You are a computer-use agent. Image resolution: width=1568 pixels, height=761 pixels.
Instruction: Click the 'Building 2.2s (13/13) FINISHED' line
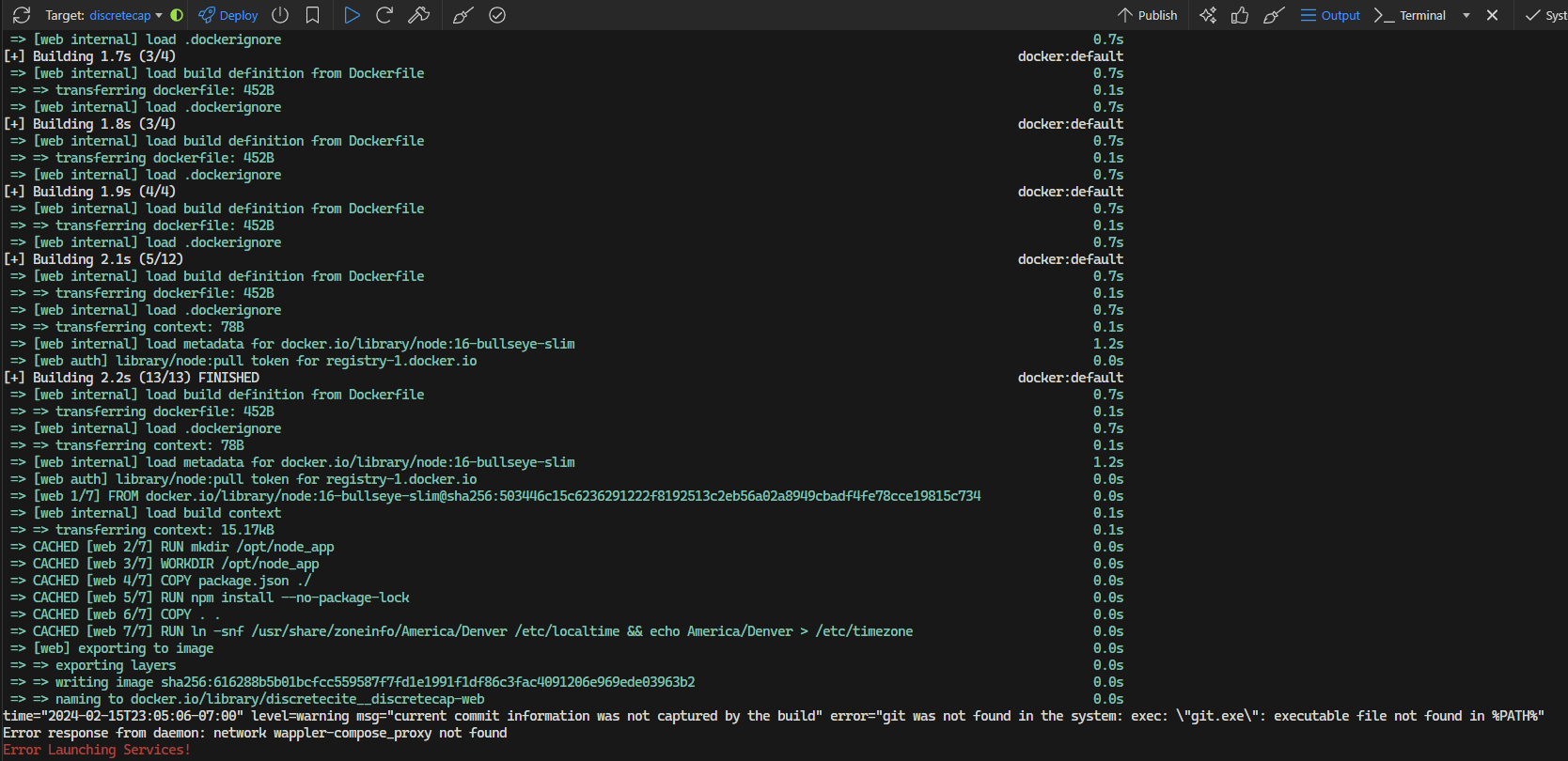(x=132, y=378)
